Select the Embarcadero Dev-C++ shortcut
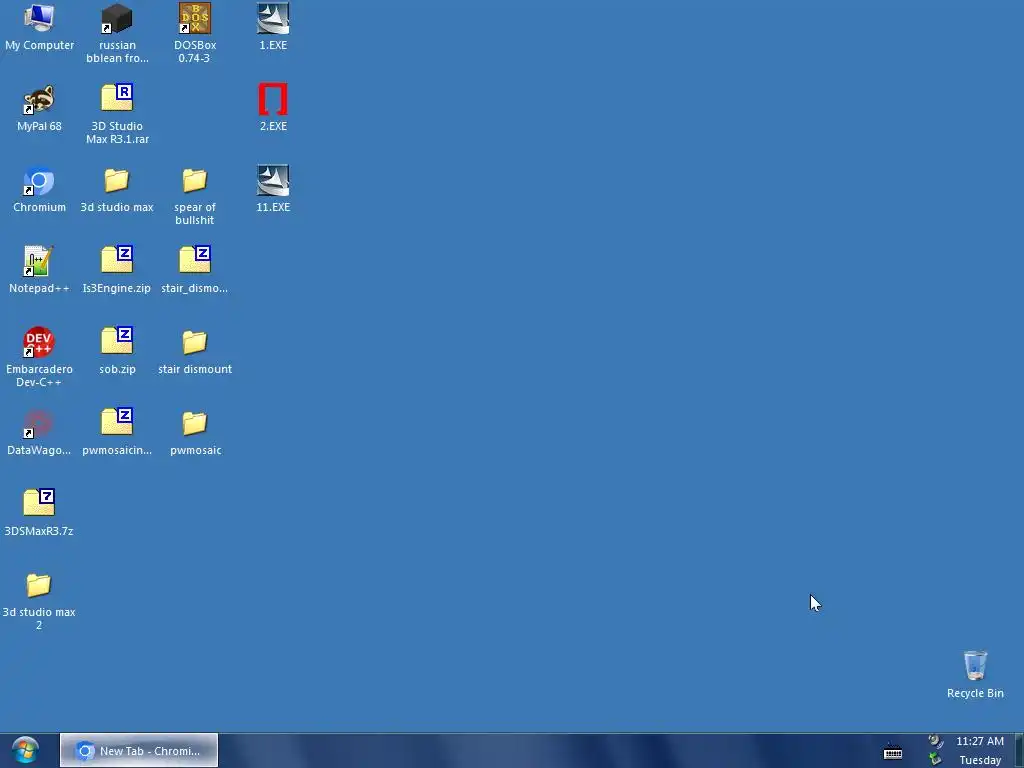The width and height of the screenshot is (1024, 768). click(39, 357)
